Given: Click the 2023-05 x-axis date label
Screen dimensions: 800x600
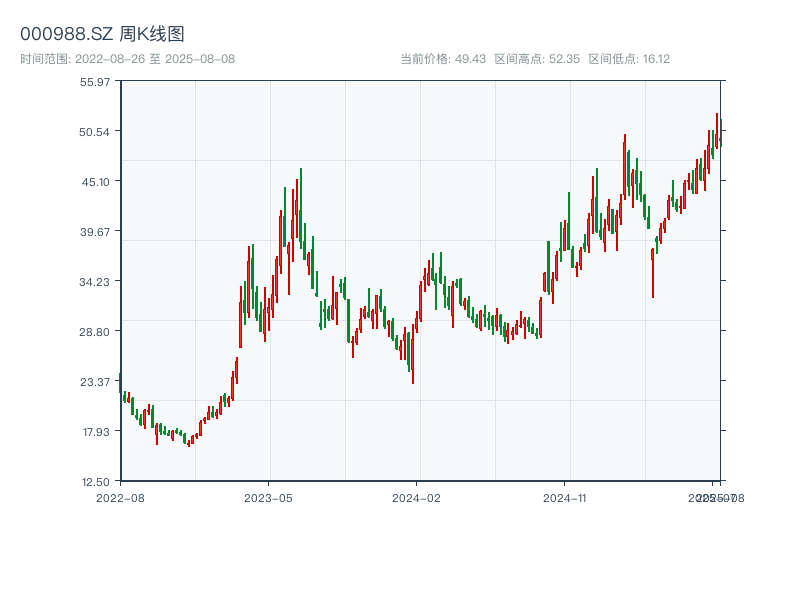Looking at the screenshot, I should tap(268, 497).
